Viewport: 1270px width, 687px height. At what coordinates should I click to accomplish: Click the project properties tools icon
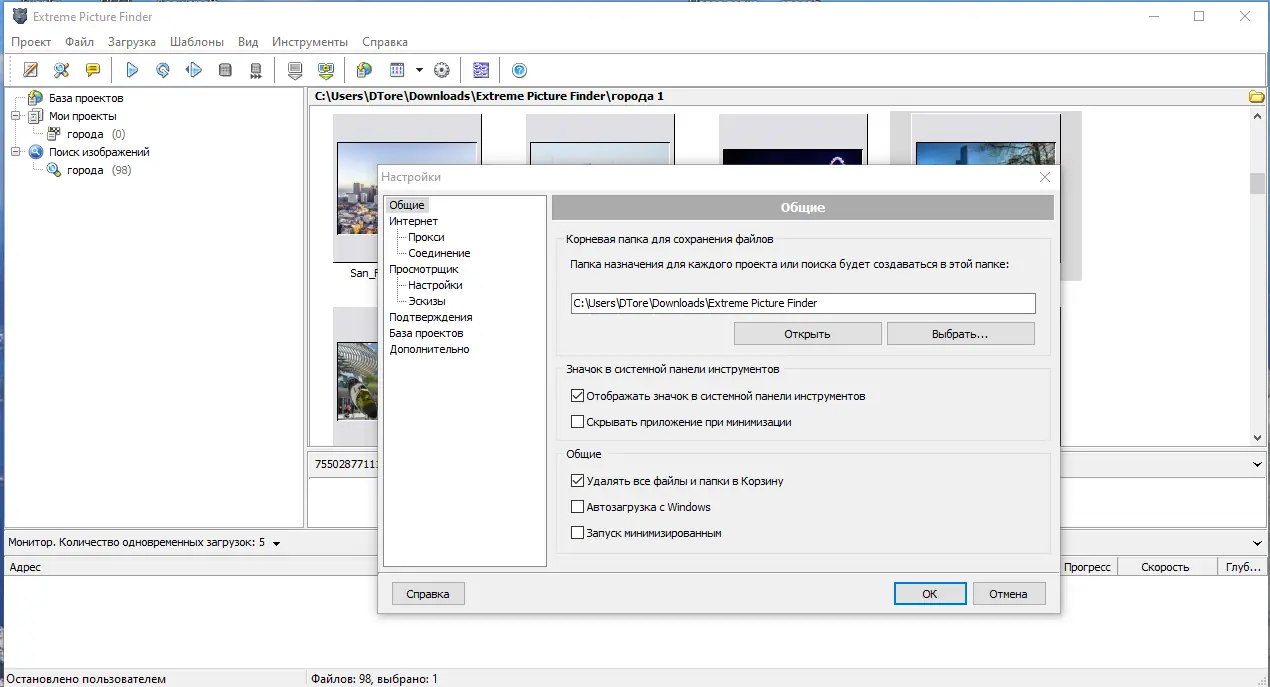tap(62, 70)
